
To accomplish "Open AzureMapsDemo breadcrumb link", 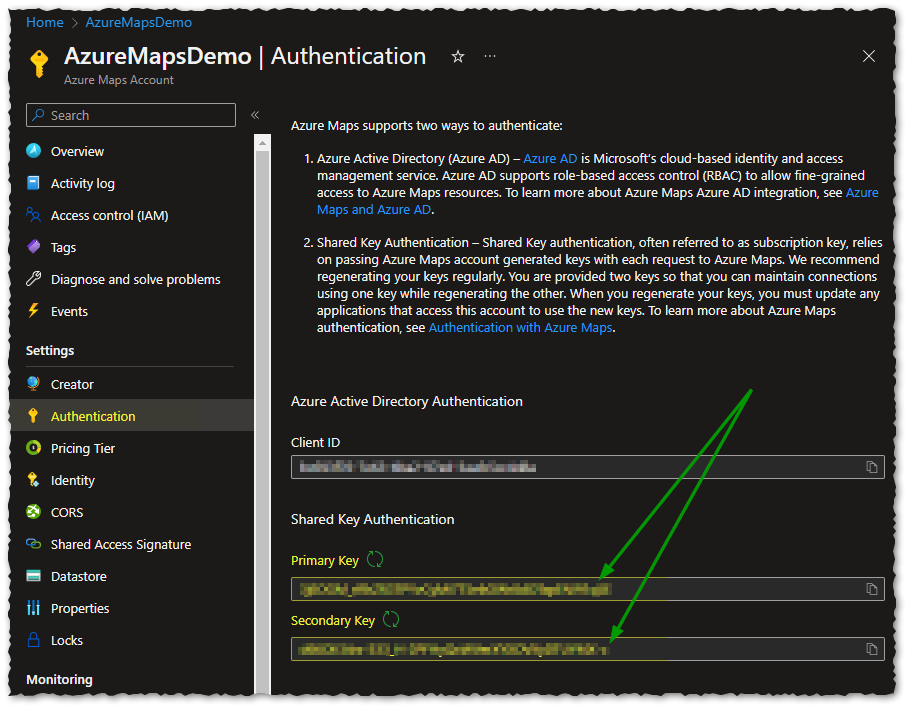I will click(x=138, y=22).
